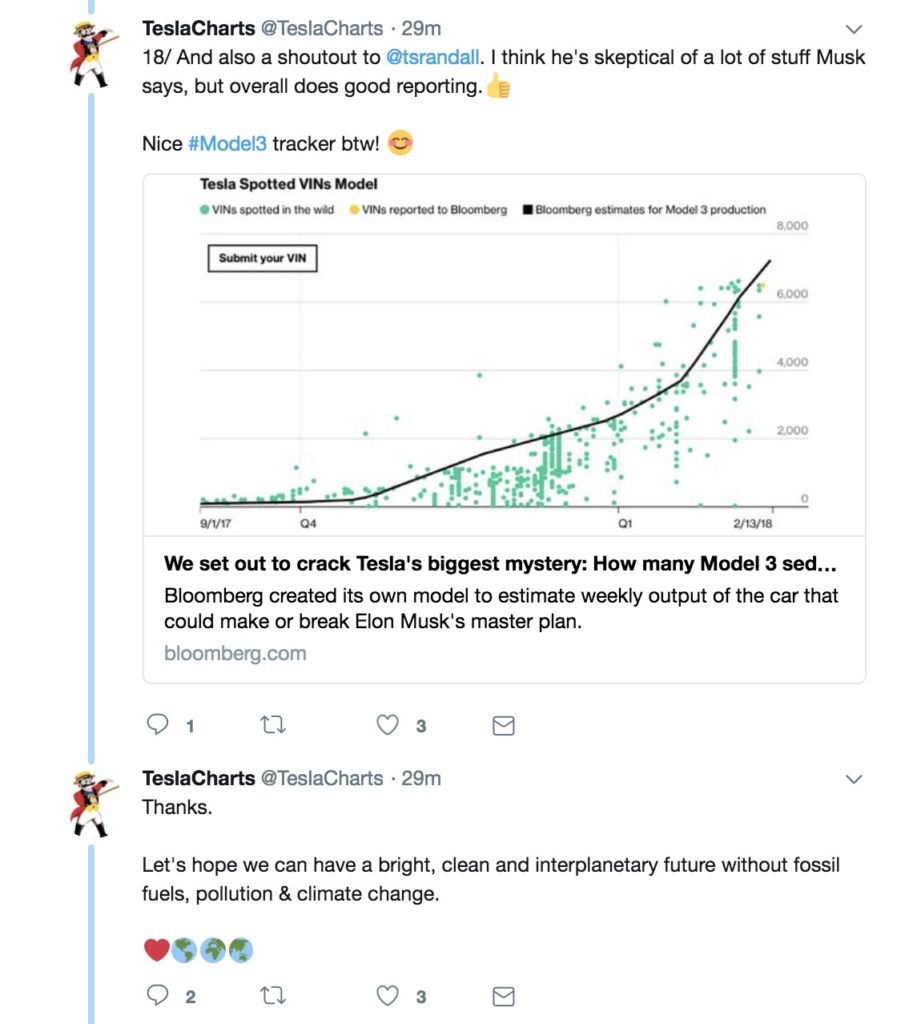Open Bloomberg article card headline
The height and width of the screenshot is (1024, 921).
pyautogui.click(x=500, y=564)
